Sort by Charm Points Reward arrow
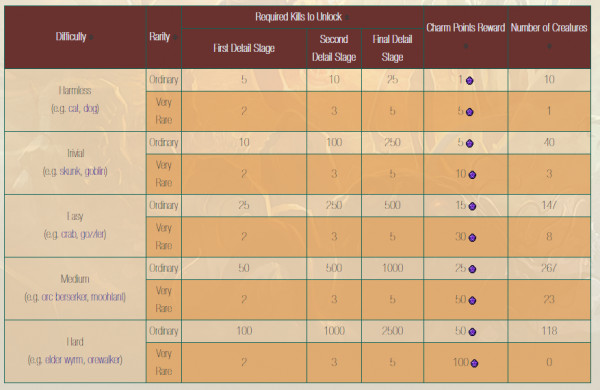600x390 pixels. tap(466, 46)
